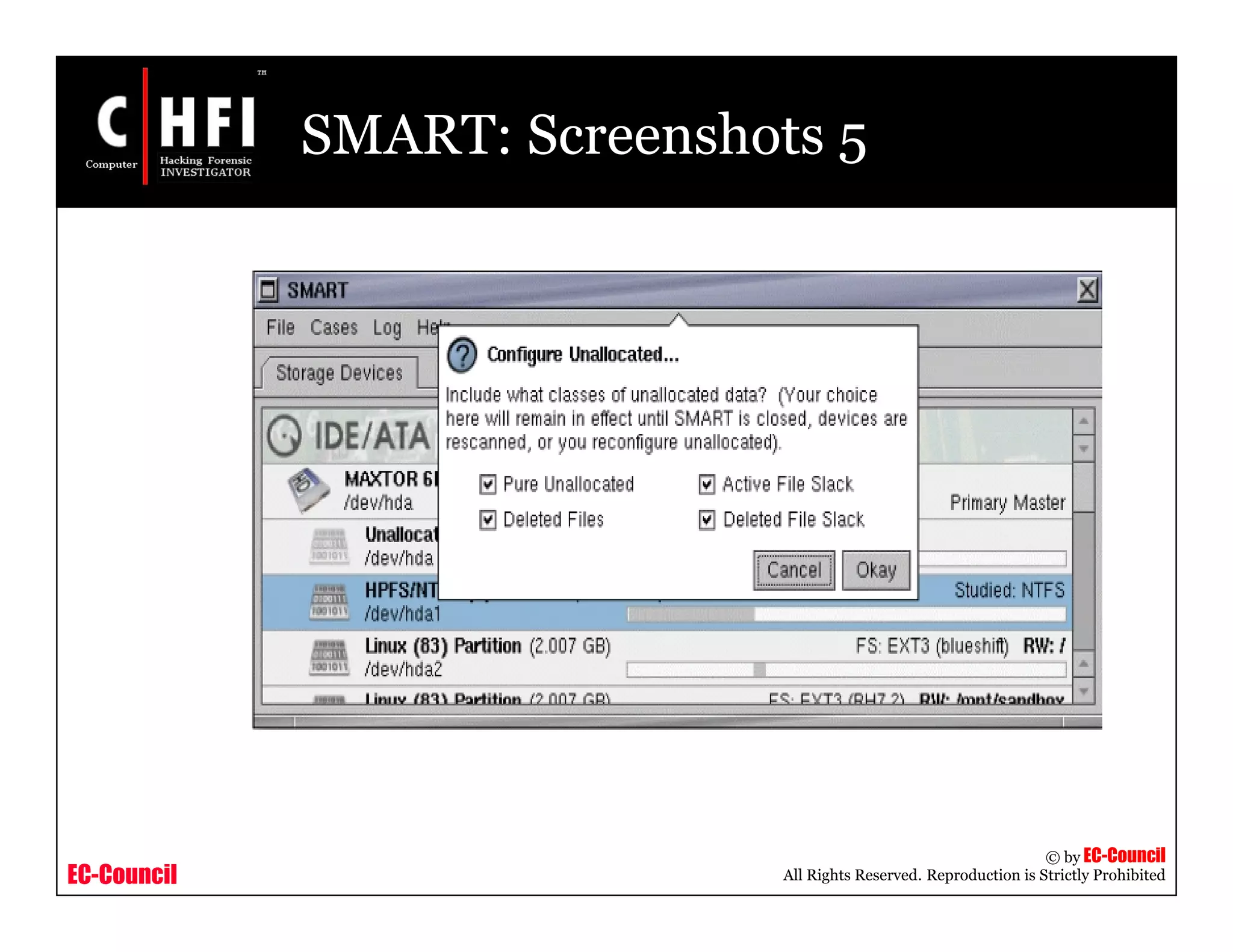Disable the Active File Slack checkbox
Image resolution: width=1233 pixels, height=952 pixels.
707,484
